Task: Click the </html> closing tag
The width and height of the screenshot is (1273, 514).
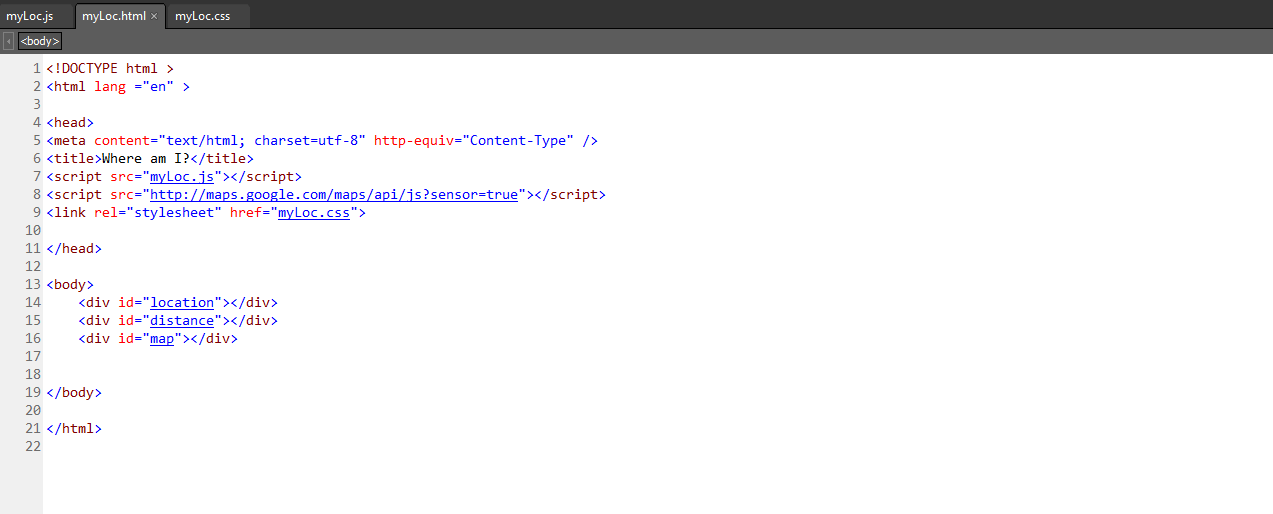Action: [74, 429]
